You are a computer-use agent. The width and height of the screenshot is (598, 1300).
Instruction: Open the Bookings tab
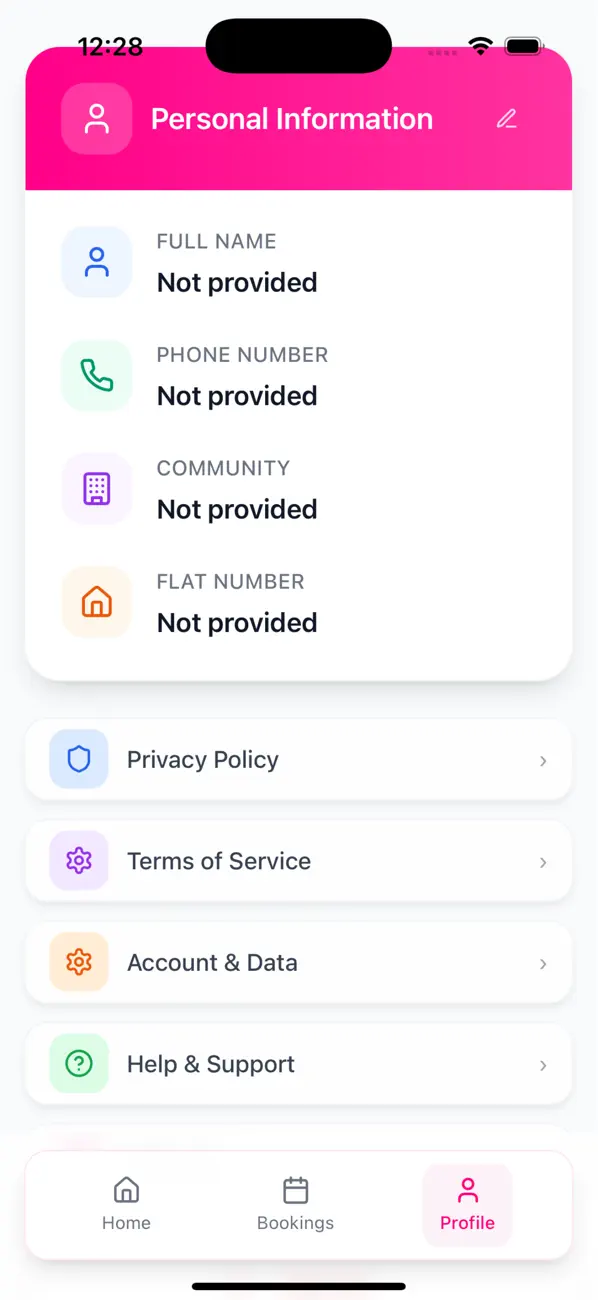point(295,1203)
